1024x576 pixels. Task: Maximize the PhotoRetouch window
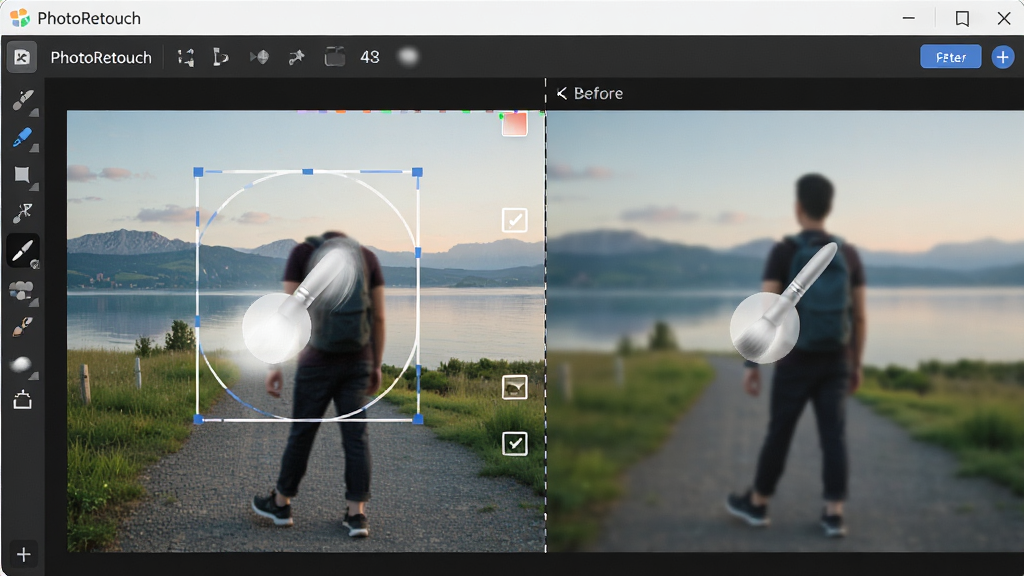click(x=962, y=18)
